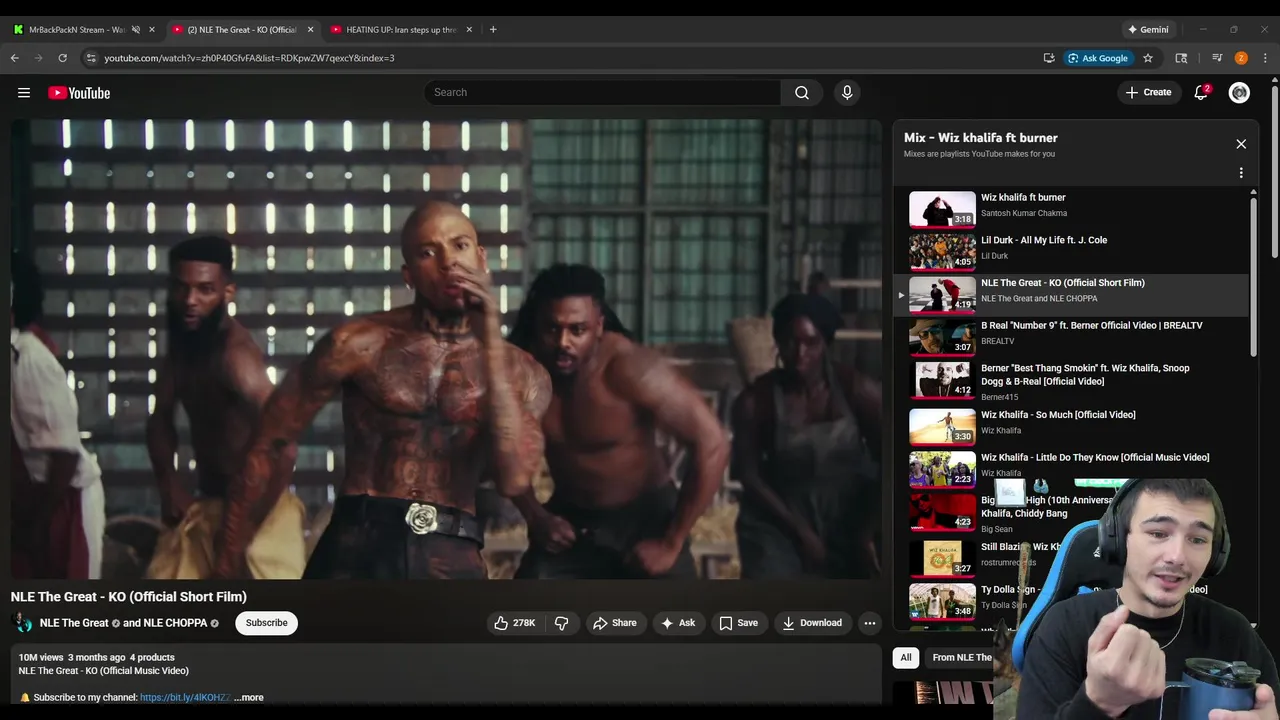Bookmark this page with the star icon
The width and height of the screenshot is (1280, 720).
(1148, 58)
